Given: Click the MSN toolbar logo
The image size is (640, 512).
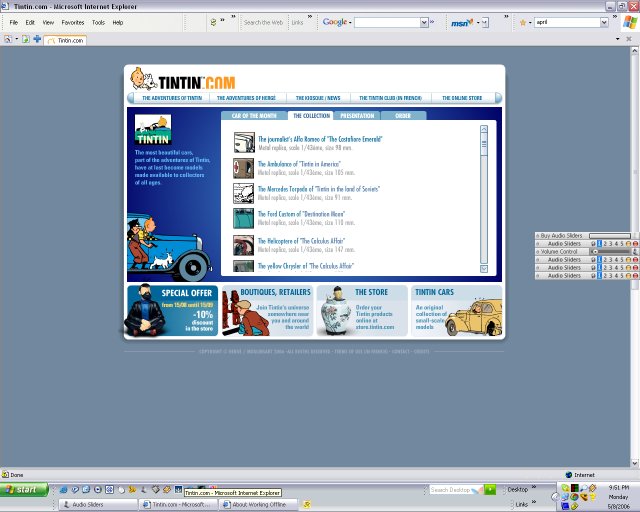Looking at the screenshot, I should 462,23.
